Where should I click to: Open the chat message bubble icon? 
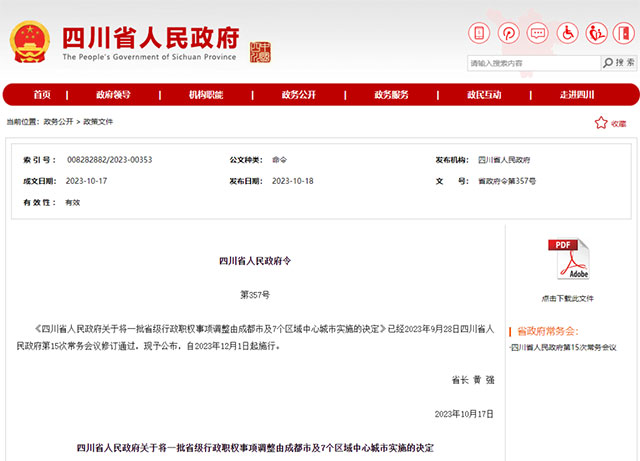[x=538, y=33]
